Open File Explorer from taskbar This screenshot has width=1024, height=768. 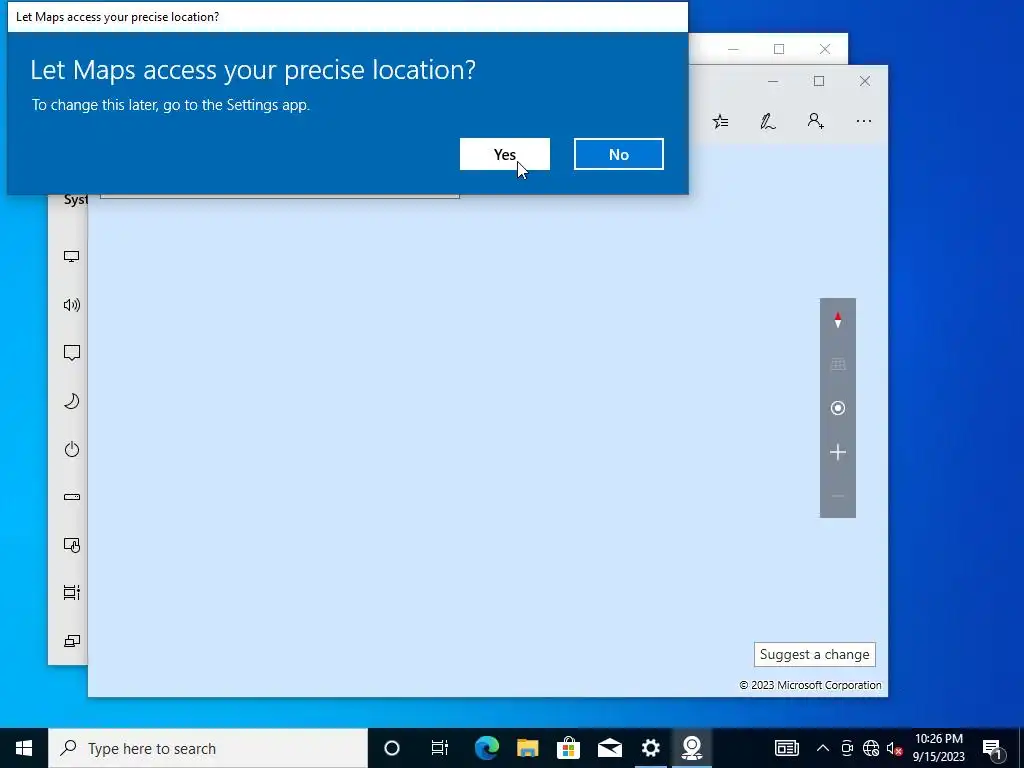[x=528, y=748]
